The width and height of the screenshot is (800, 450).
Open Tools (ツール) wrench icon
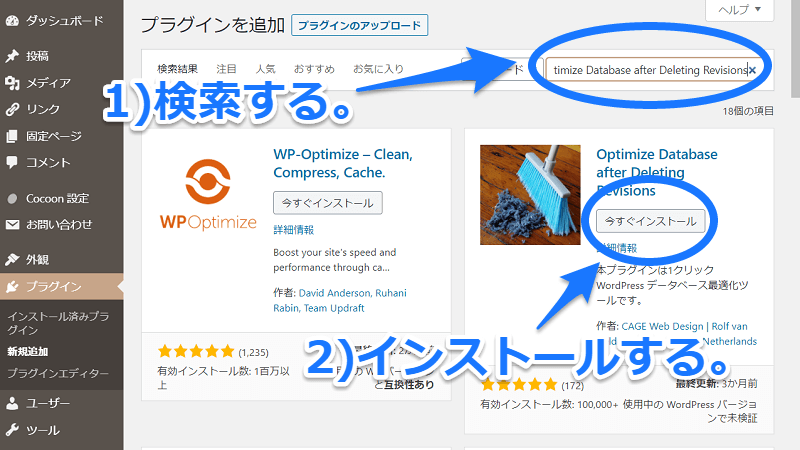click(x=12, y=430)
